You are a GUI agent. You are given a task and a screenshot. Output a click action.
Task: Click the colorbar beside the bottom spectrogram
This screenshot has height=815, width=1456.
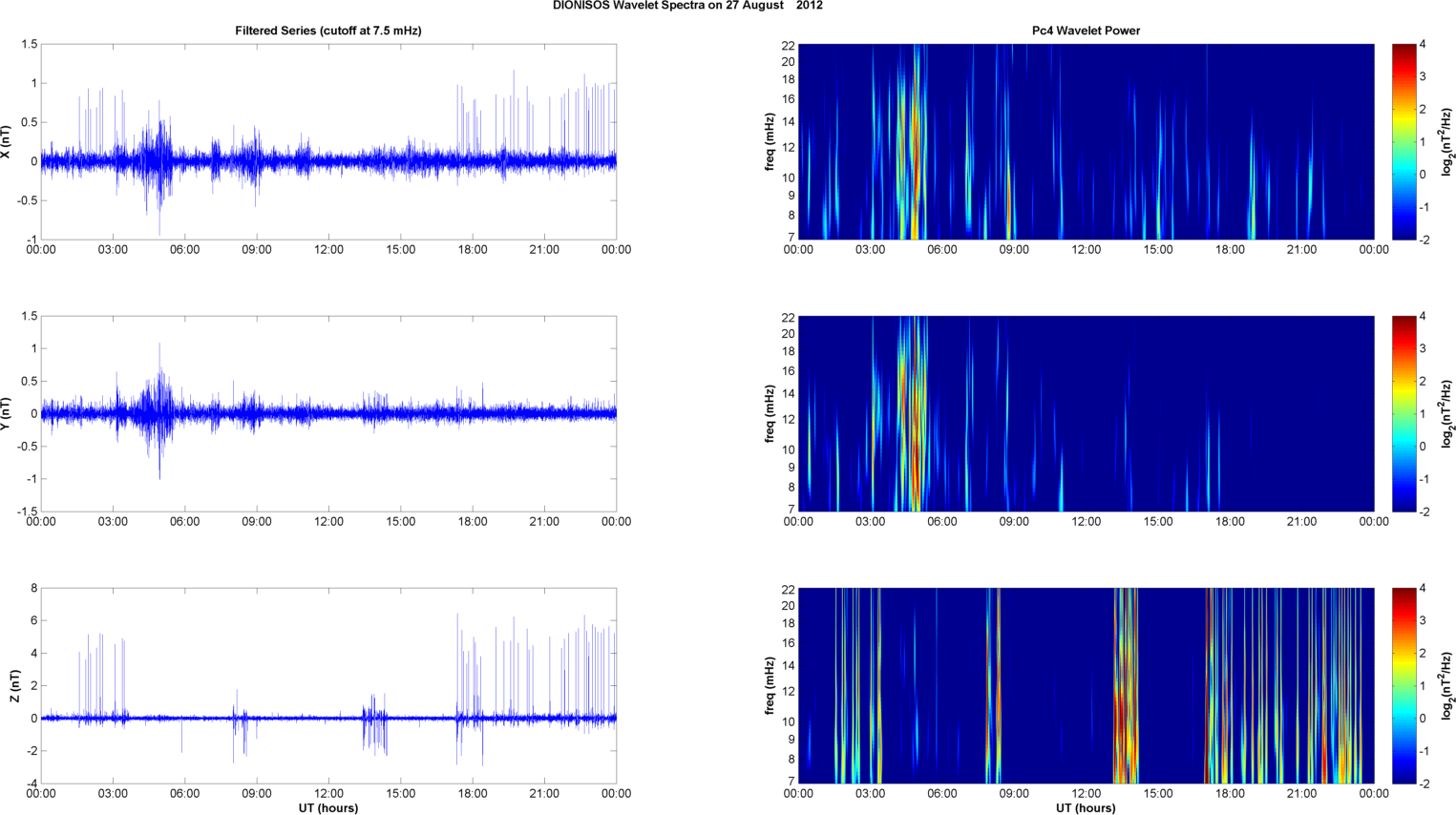(1403, 685)
